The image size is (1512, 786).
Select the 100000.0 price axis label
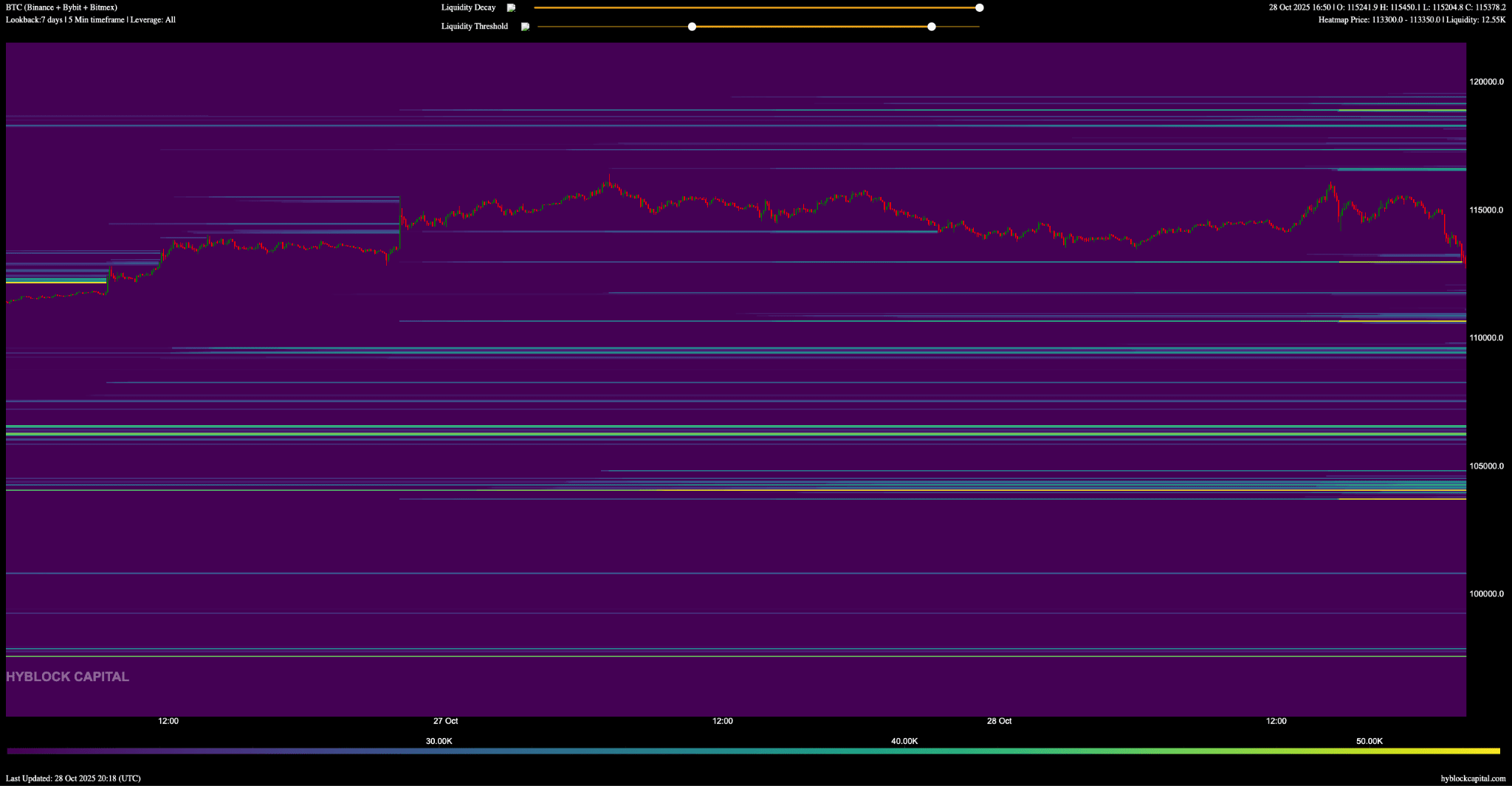coord(1486,594)
